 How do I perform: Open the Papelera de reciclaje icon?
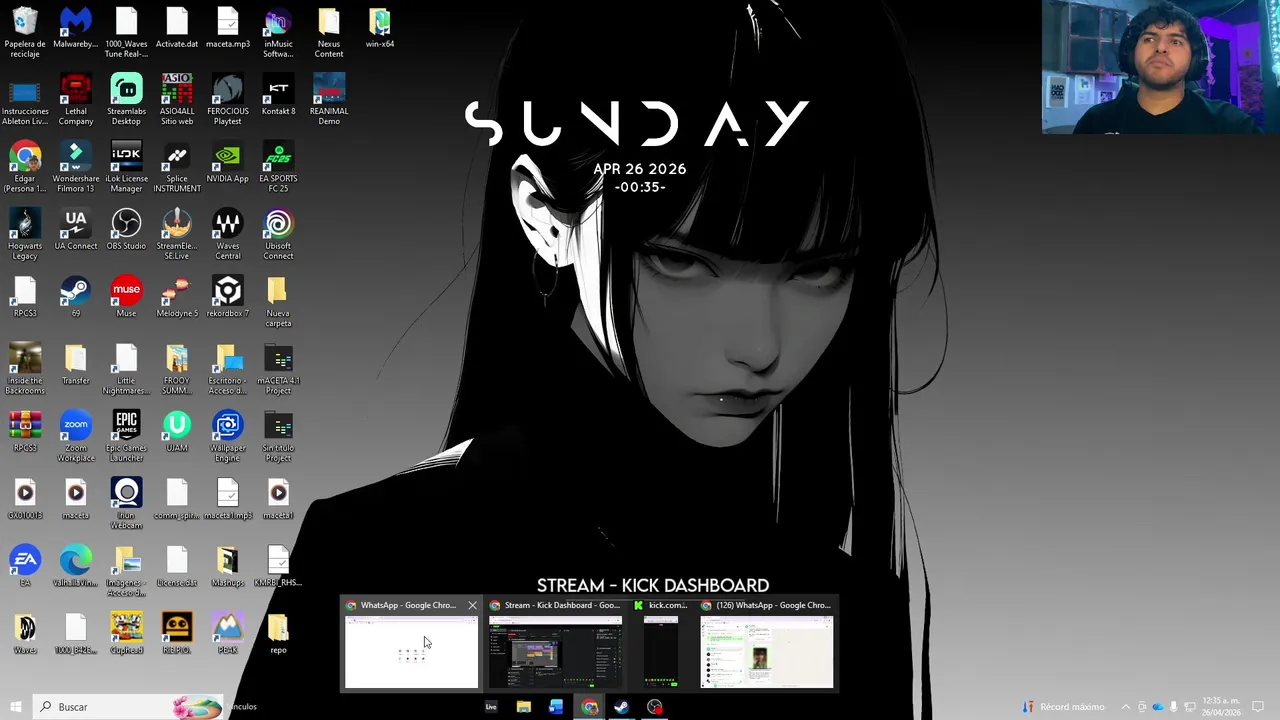tap(25, 32)
